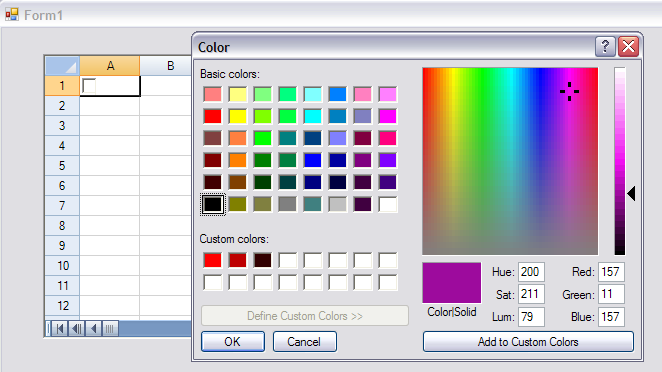Pick the maroon dark red basic swatch
662x372 pixels.
pyautogui.click(x=213, y=160)
